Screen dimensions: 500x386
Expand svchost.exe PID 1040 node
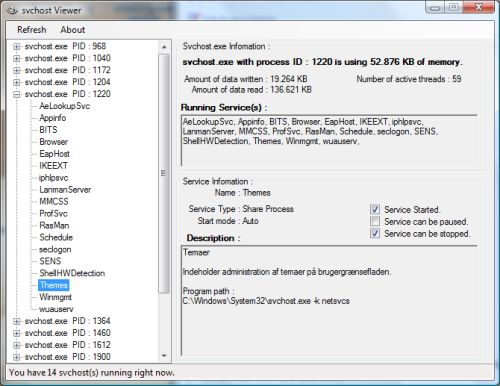(x=16, y=58)
